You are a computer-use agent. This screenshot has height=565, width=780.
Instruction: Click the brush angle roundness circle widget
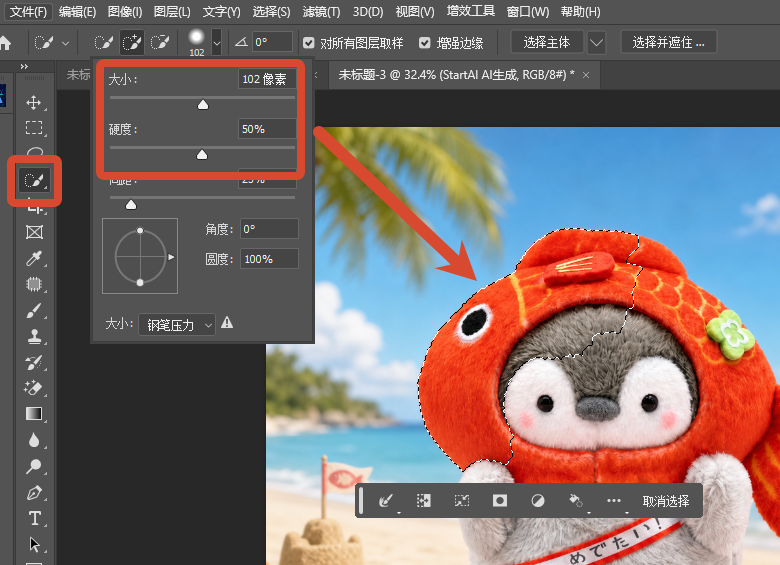pyautogui.click(x=140, y=256)
